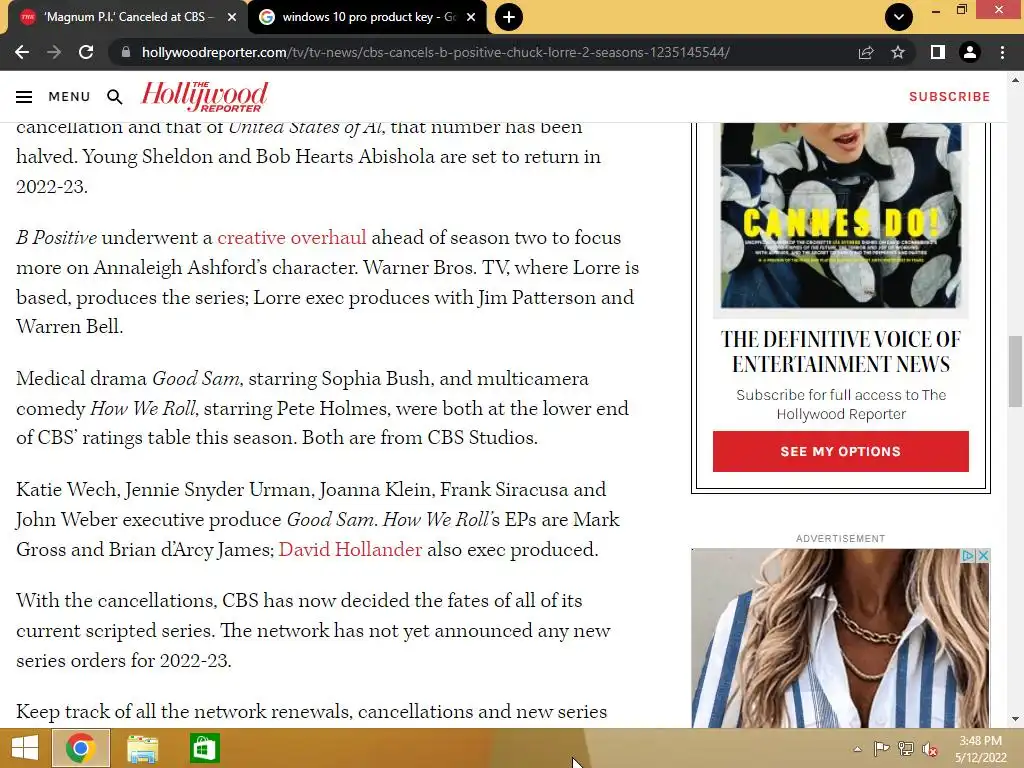Open the creative overhaul link

point(292,238)
